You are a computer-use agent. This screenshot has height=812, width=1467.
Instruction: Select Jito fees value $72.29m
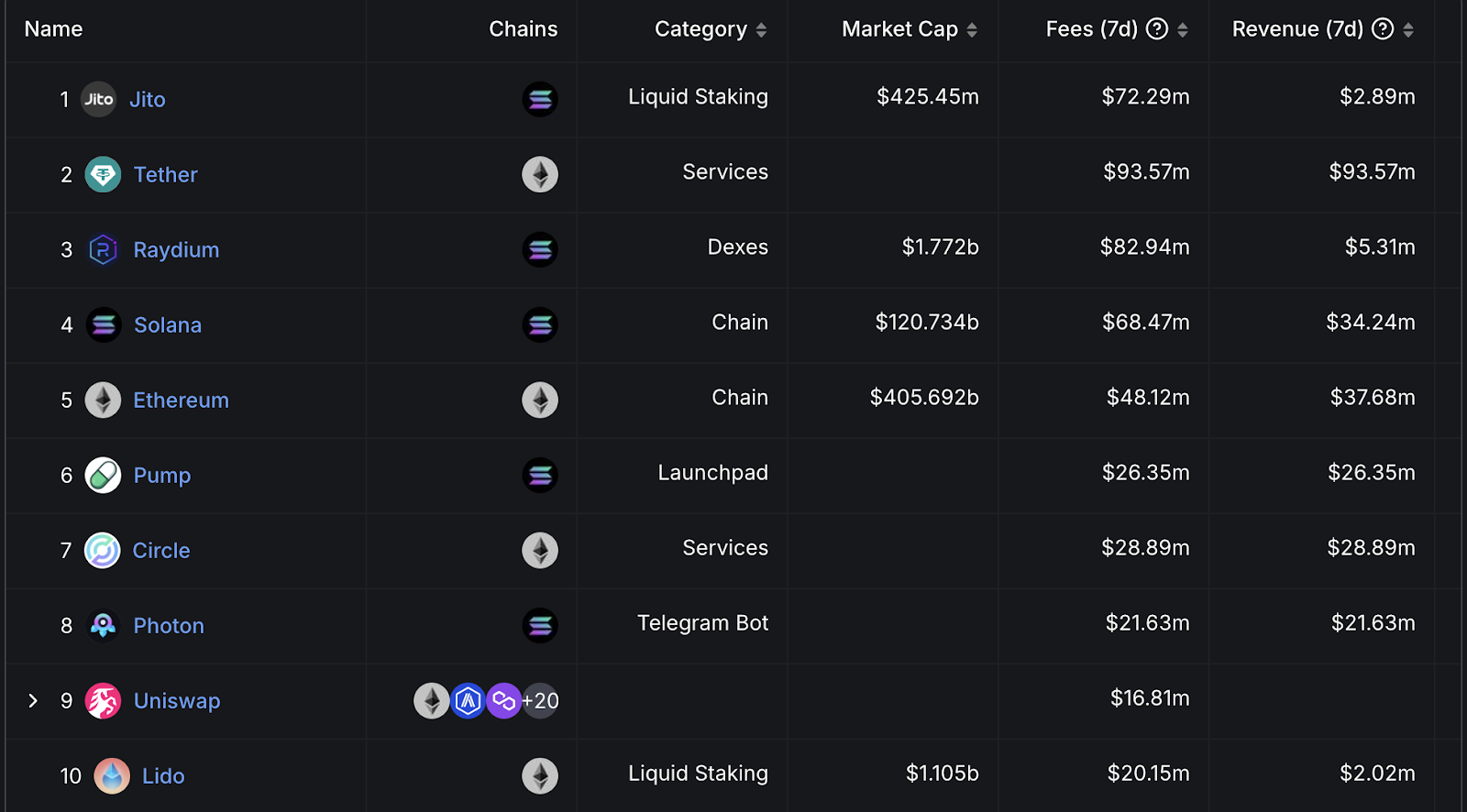pos(1145,96)
